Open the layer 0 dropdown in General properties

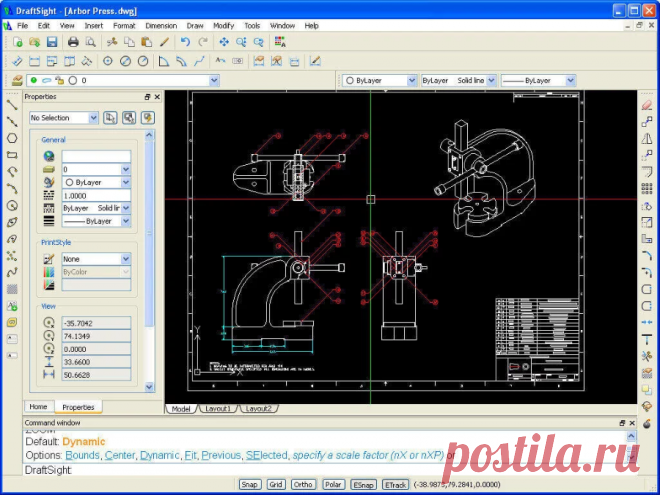(125, 169)
